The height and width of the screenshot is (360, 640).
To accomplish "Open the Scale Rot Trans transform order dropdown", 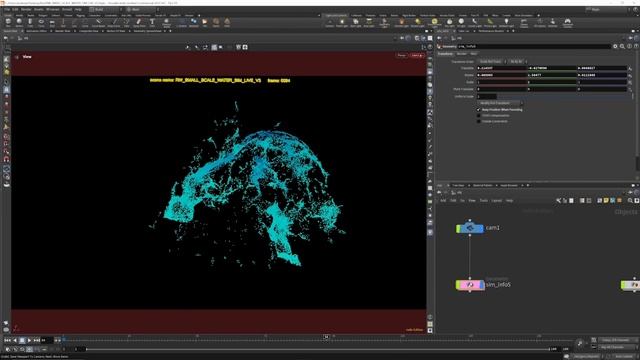I will click(x=492, y=62).
